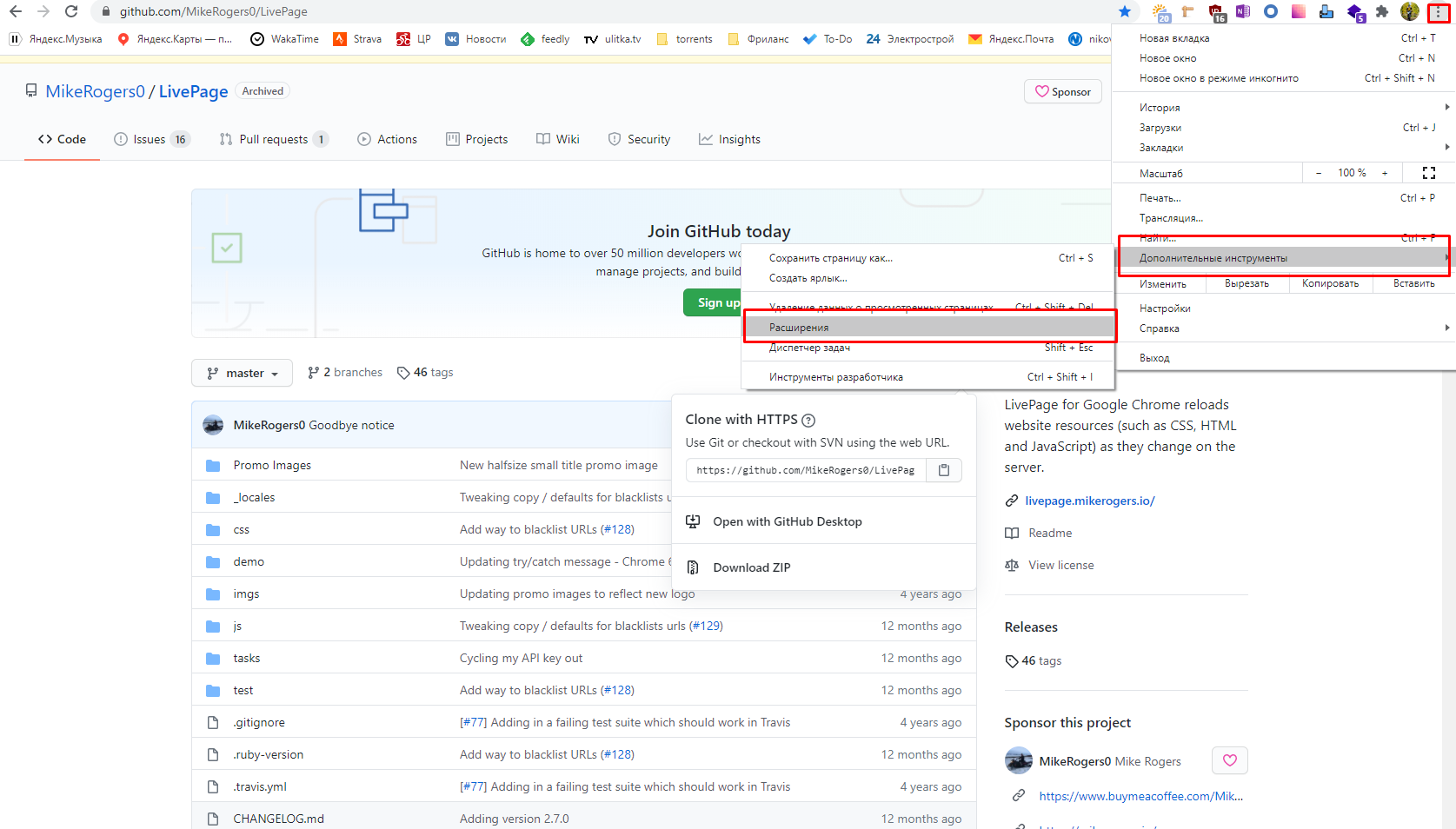Choose Загрузки in Chrome menu
The width and height of the screenshot is (1456, 829).
(x=1284, y=128)
